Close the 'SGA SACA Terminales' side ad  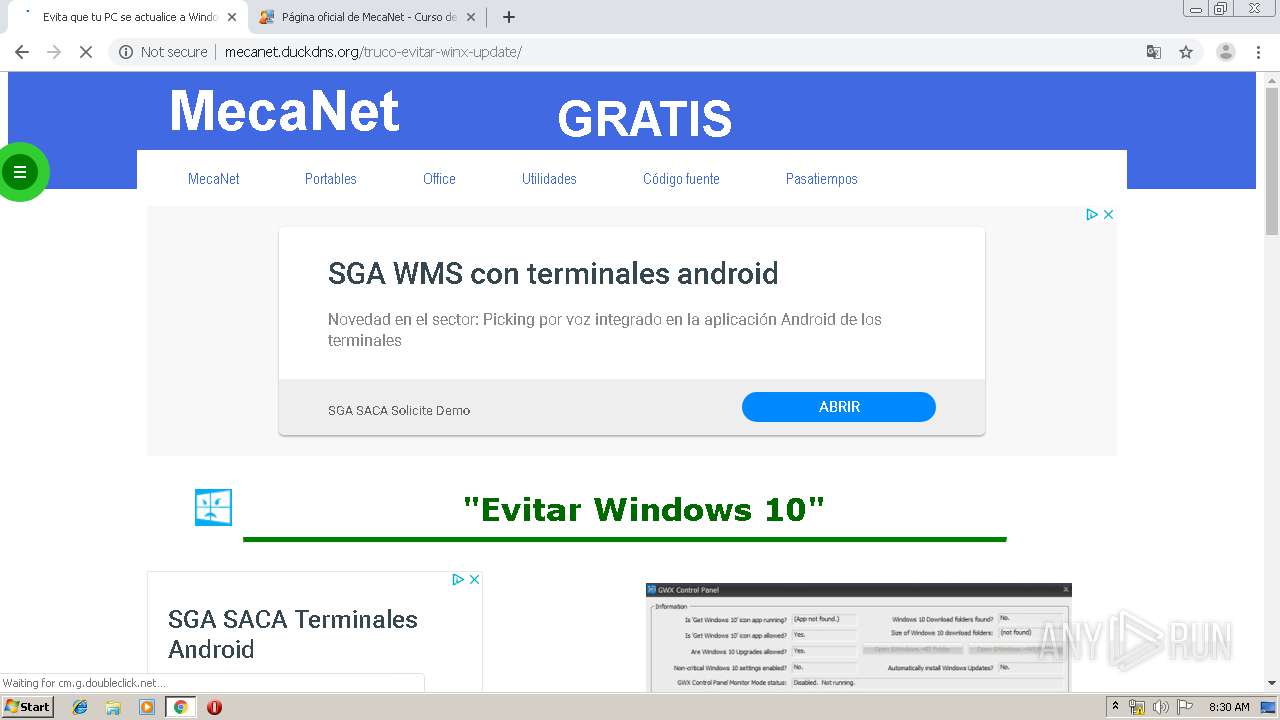[475, 579]
